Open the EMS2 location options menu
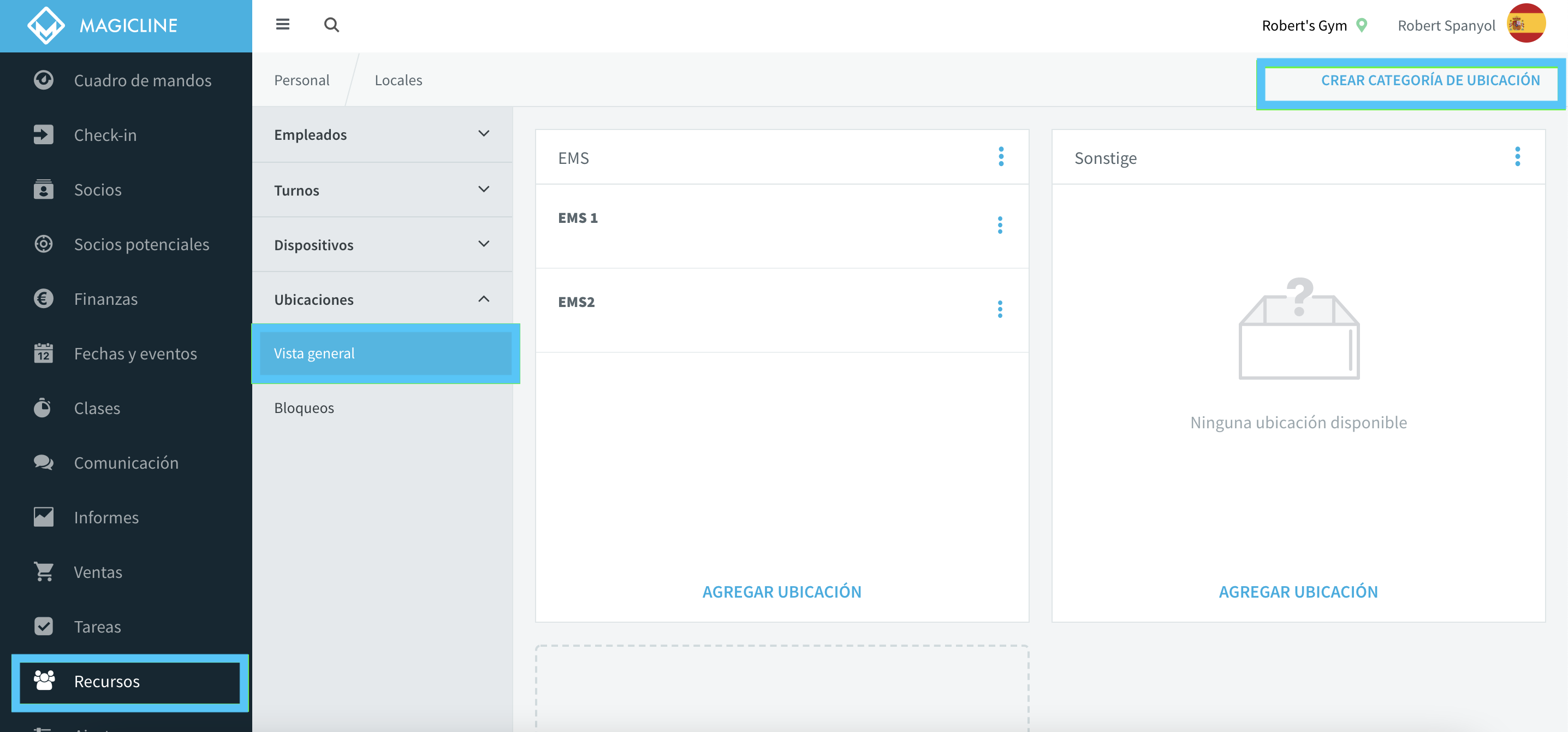 click(1000, 309)
